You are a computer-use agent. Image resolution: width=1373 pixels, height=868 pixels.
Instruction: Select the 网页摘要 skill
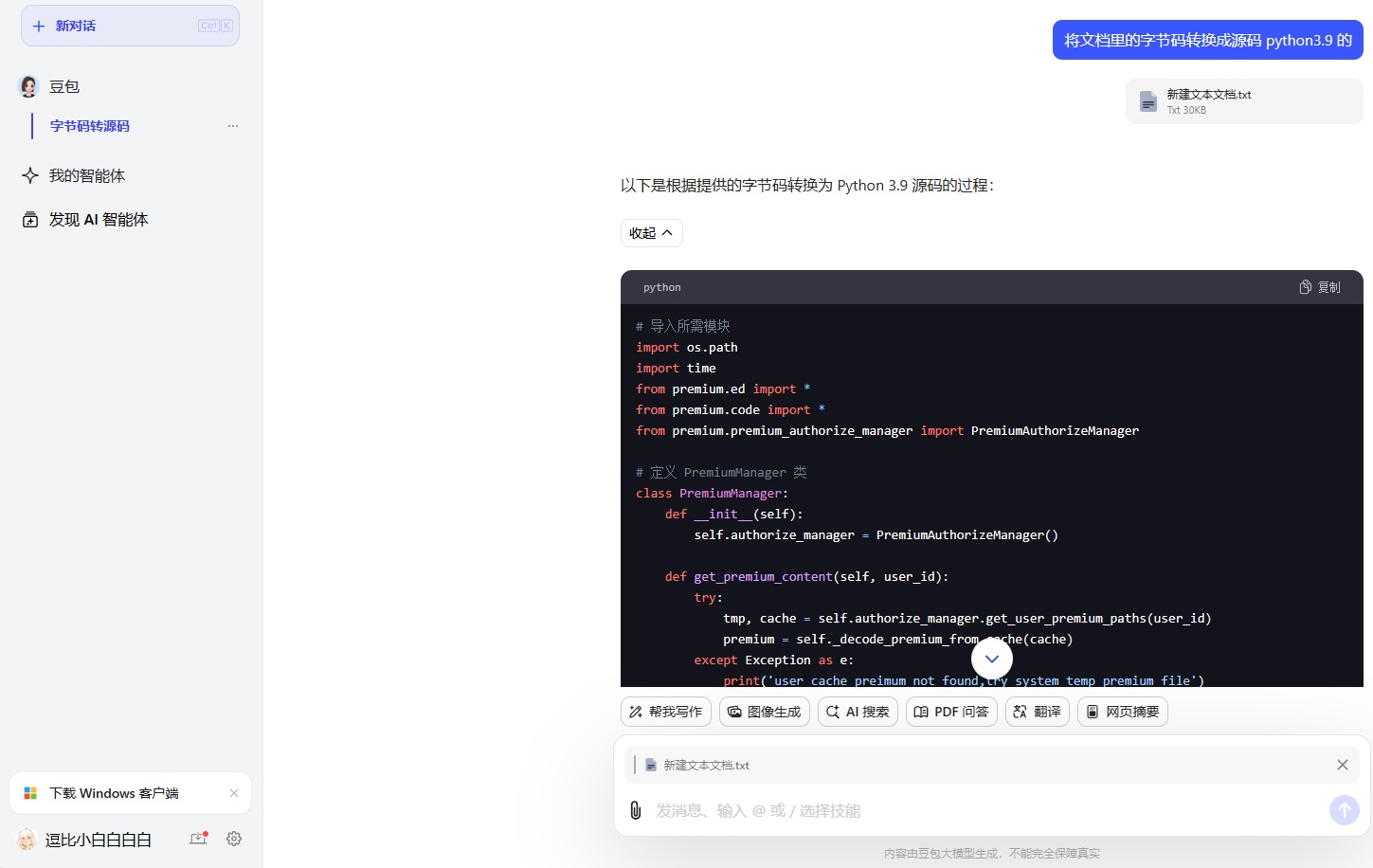click(x=1123, y=712)
